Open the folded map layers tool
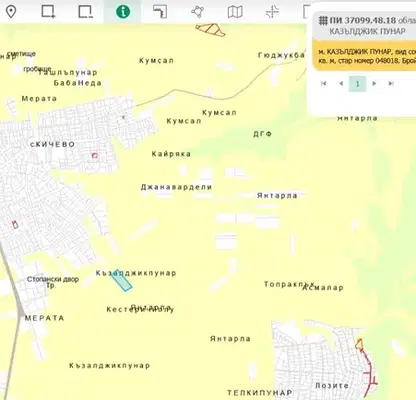Screen dimensions: 416x400 [235, 12]
